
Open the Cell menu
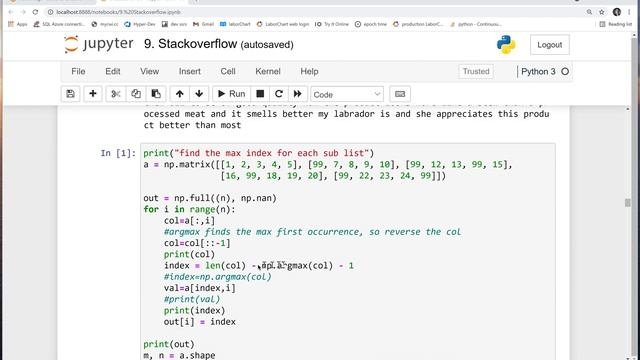[x=228, y=71]
